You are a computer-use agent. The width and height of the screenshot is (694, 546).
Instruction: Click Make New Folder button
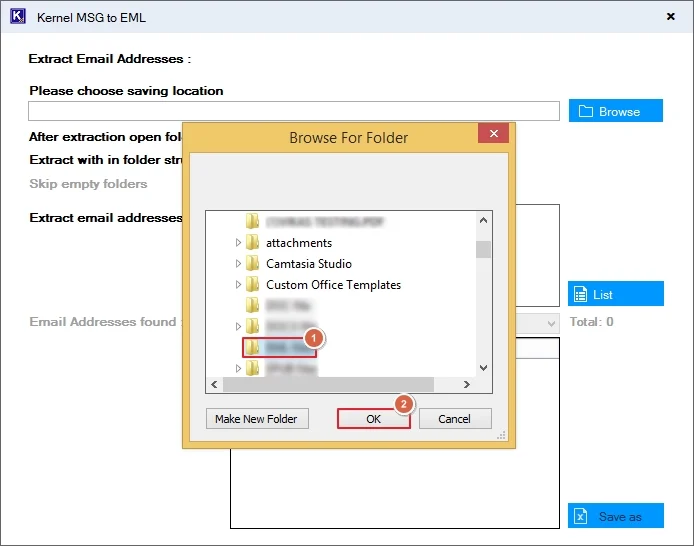[x=256, y=419]
